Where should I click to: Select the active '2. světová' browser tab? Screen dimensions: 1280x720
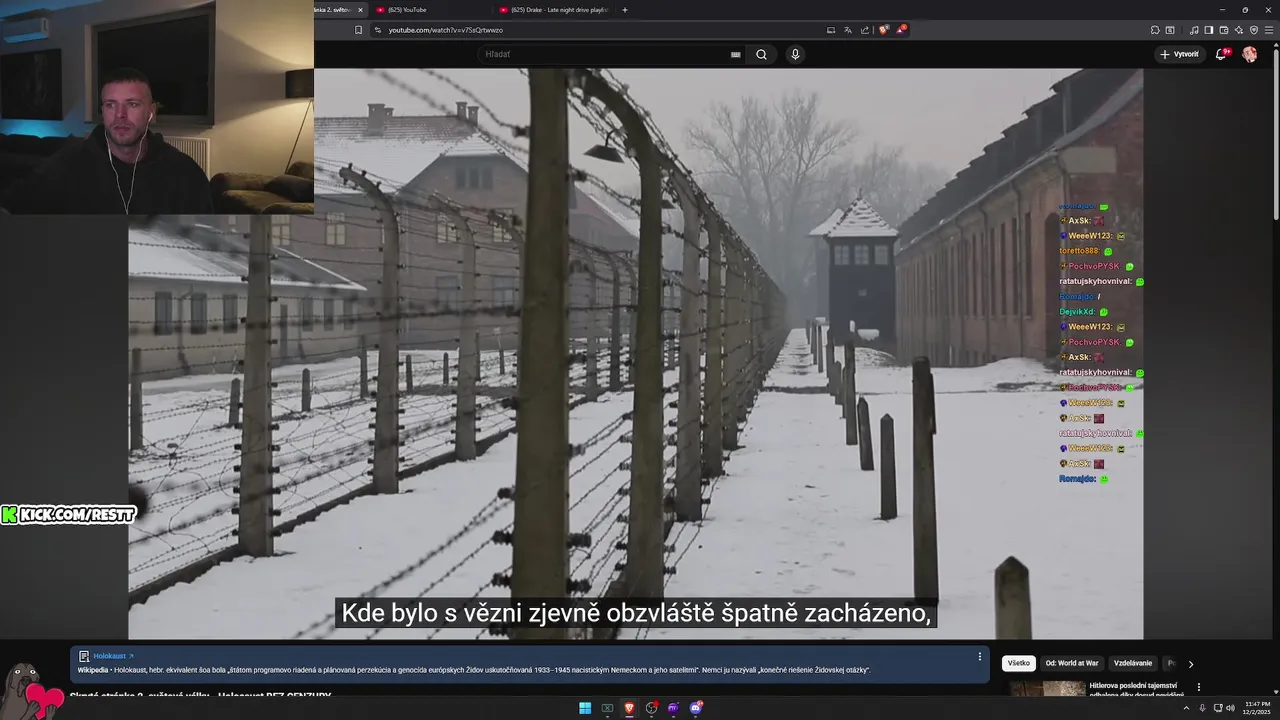click(x=333, y=10)
